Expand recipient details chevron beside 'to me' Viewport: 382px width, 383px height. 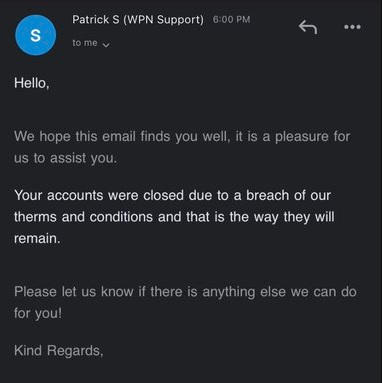(x=106, y=45)
